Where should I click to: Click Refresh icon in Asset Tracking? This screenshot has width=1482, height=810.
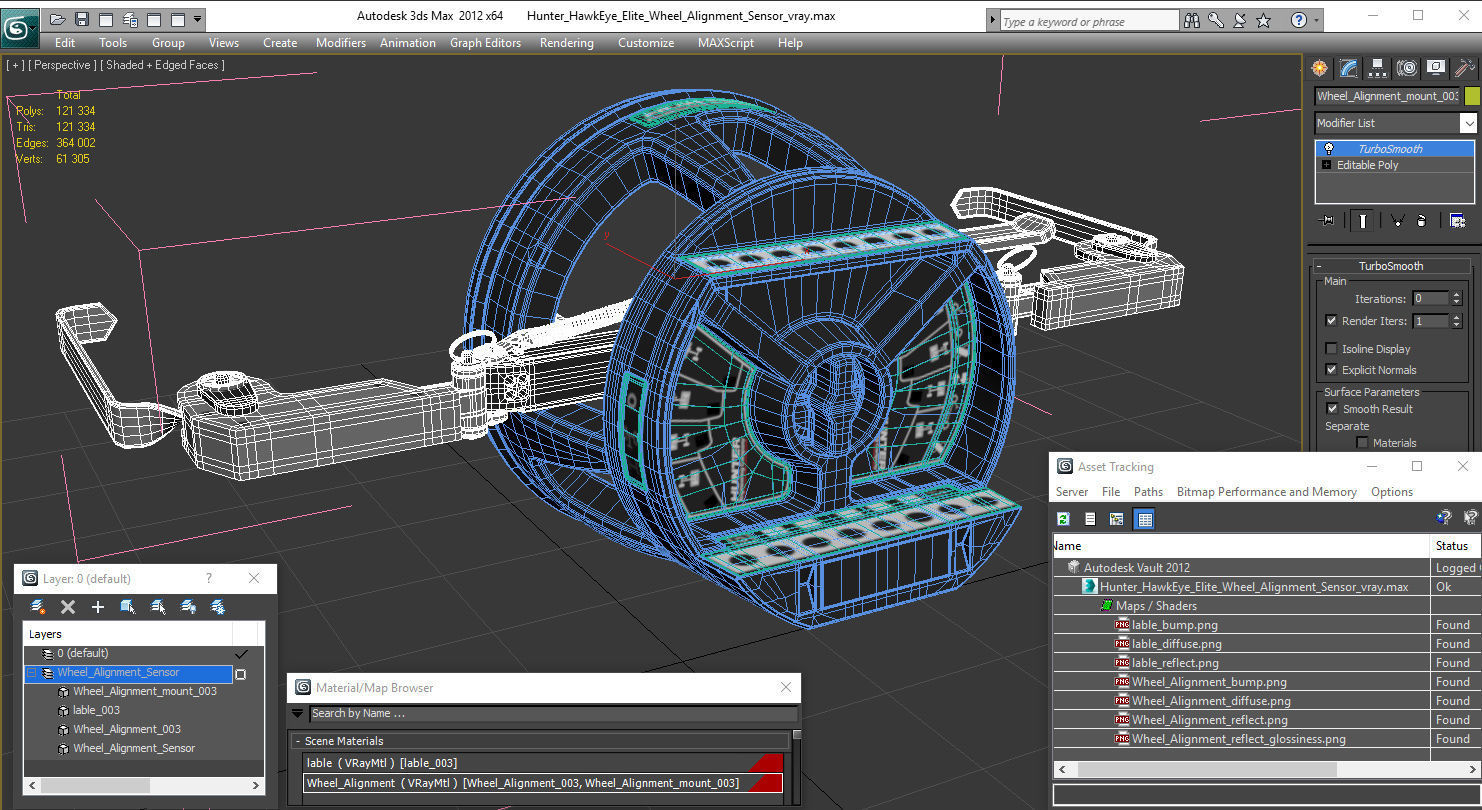click(1063, 519)
